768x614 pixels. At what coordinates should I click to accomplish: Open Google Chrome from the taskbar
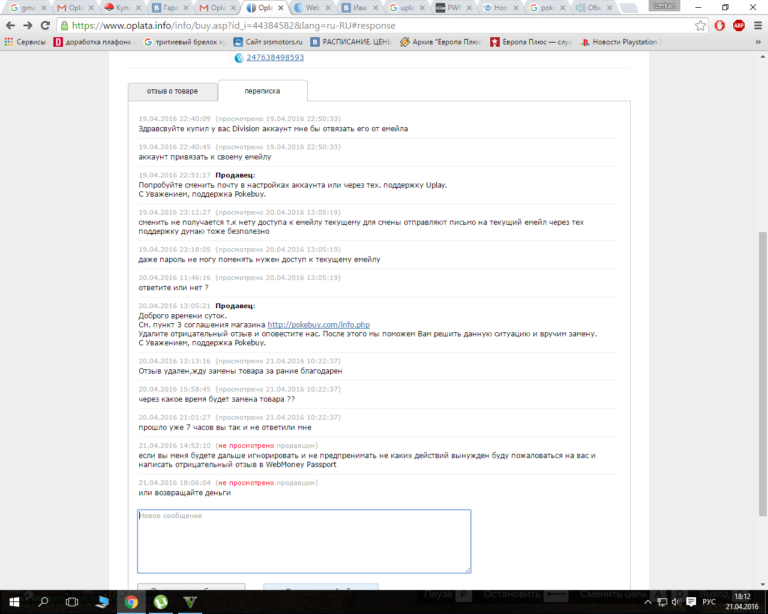[131, 602]
